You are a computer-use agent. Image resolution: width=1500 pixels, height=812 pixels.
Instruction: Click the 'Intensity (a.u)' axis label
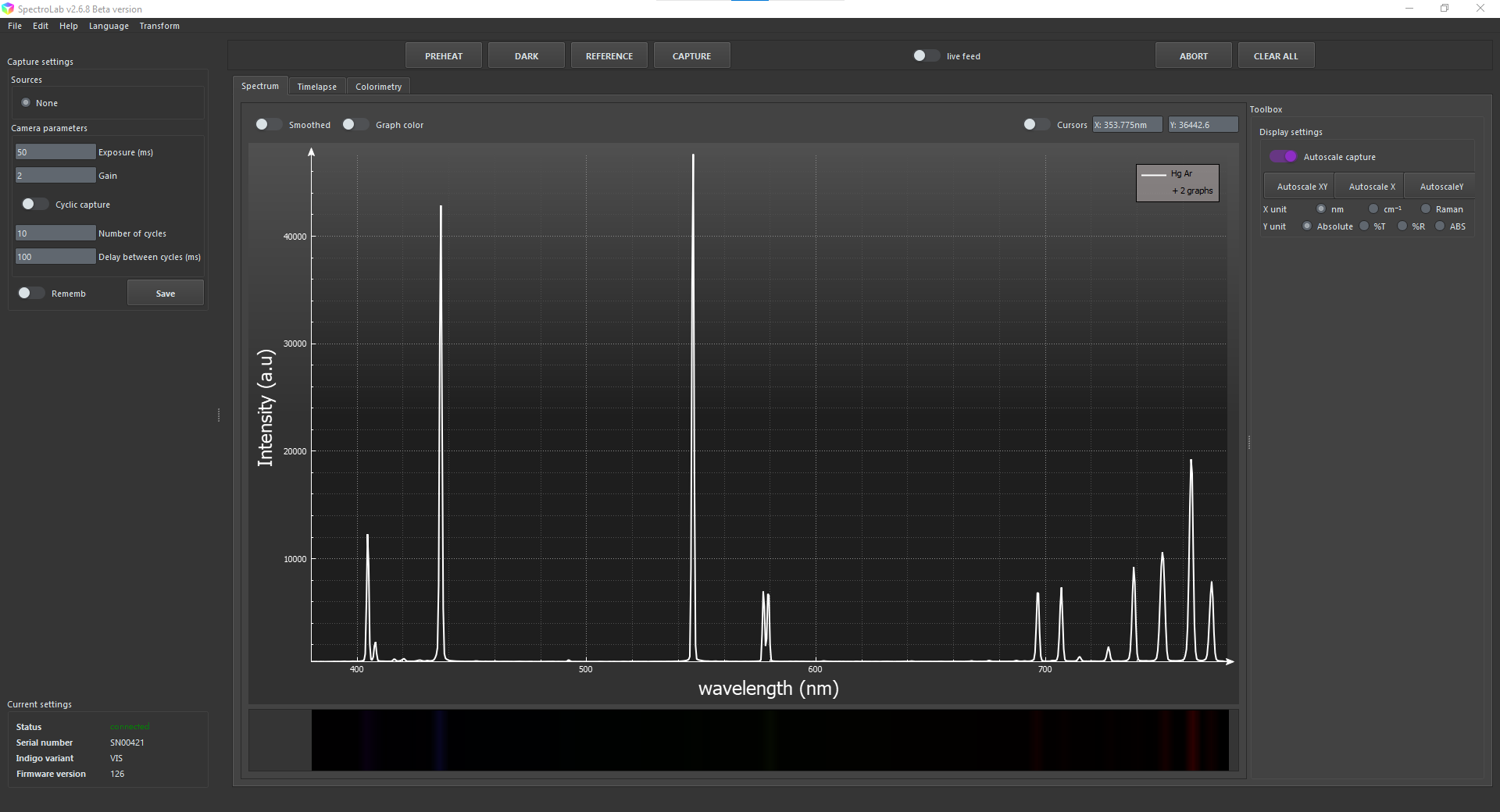click(266, 408)
